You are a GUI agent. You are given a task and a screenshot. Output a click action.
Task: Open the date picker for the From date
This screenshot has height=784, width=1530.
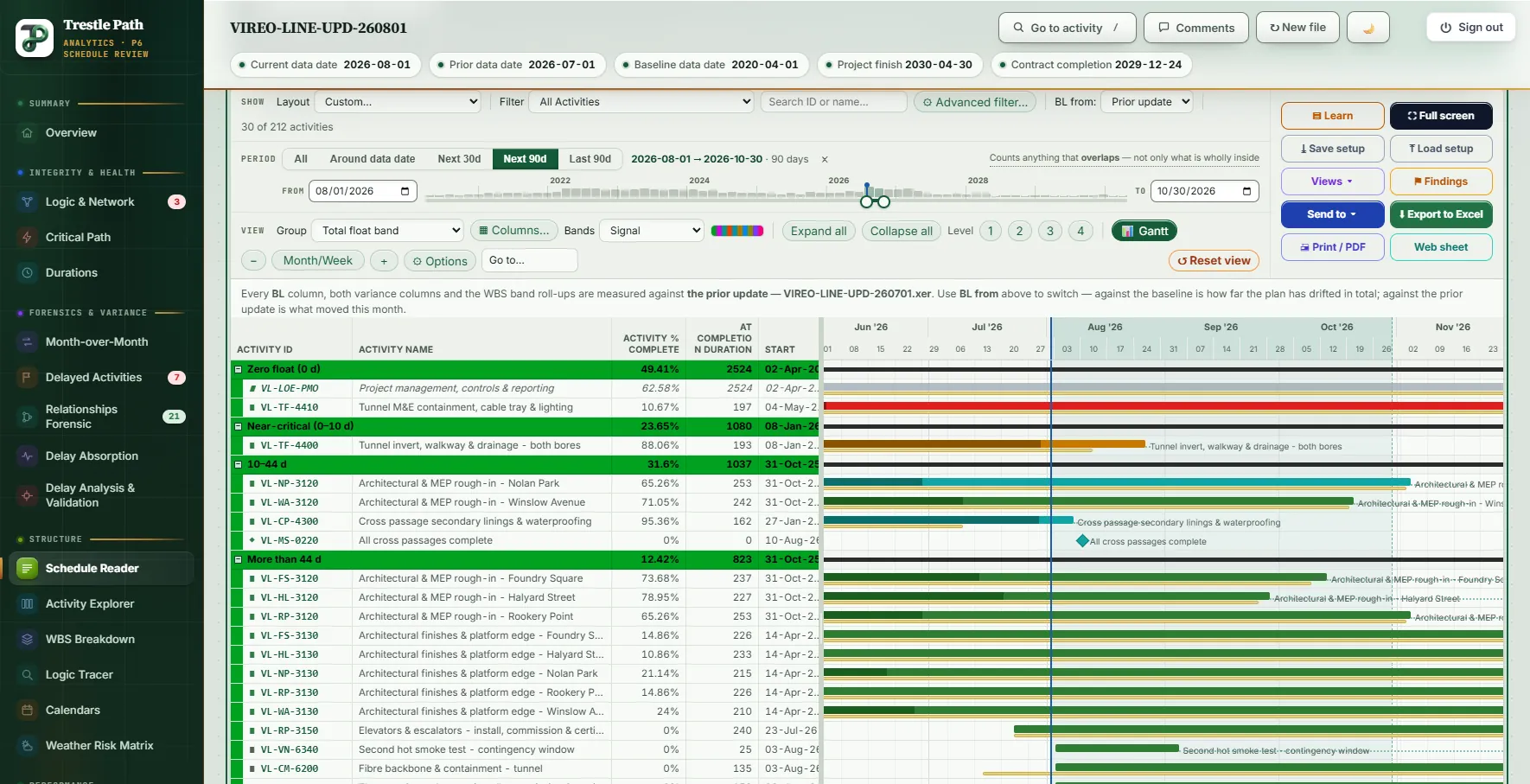tap(405, 191)
